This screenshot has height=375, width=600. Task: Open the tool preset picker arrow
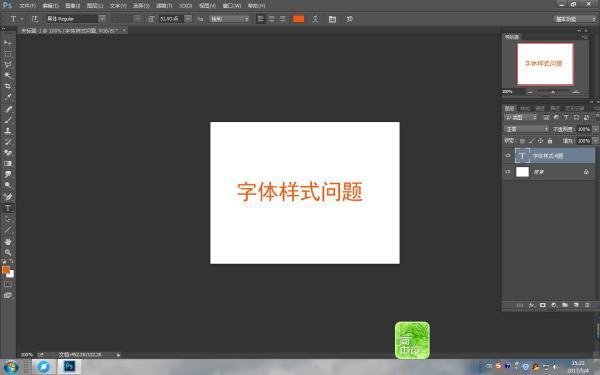[22, 19]
